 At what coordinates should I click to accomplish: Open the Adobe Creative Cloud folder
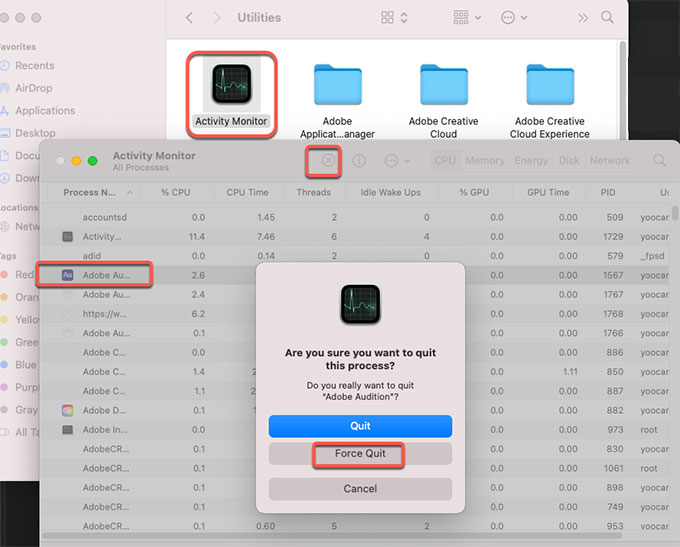click(443, 101)
